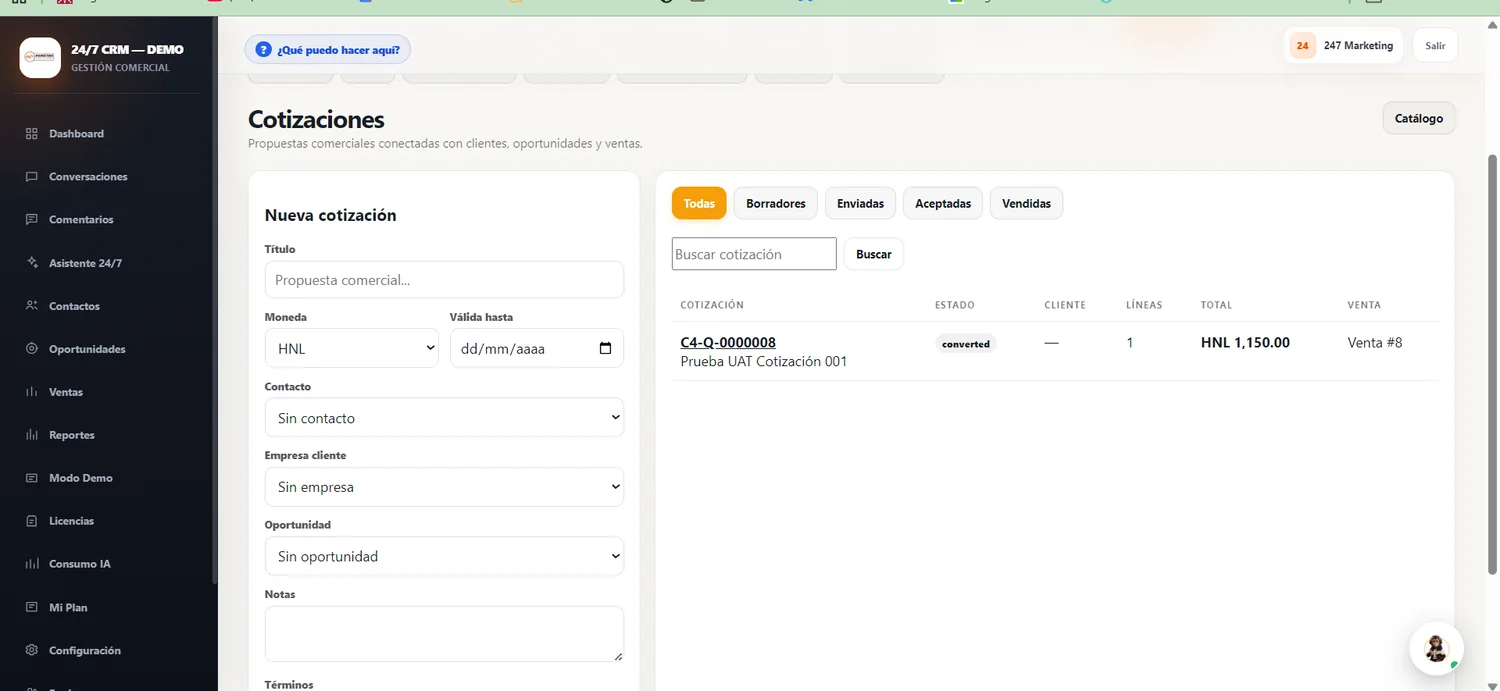Open Ventas in the sidebar
This screenshot has width=1500, height=691.
pyautogui.click(x=66, y=392)
